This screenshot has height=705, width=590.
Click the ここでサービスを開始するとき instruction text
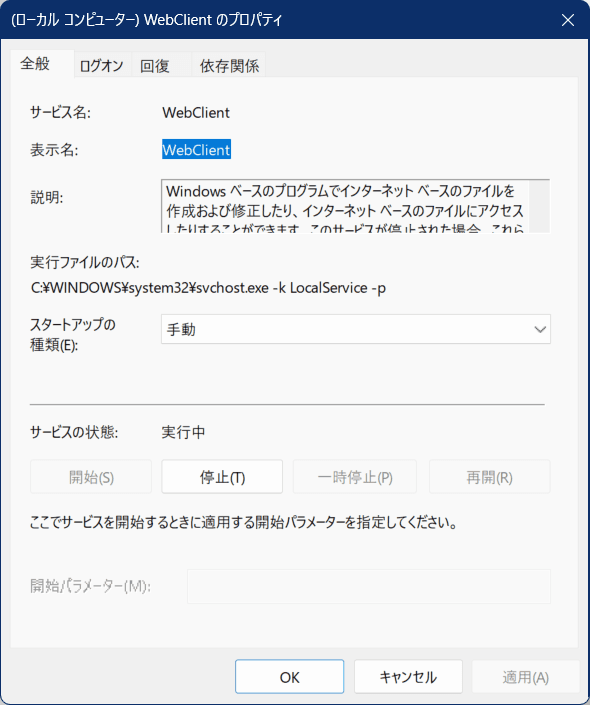(x=244, y=522)
